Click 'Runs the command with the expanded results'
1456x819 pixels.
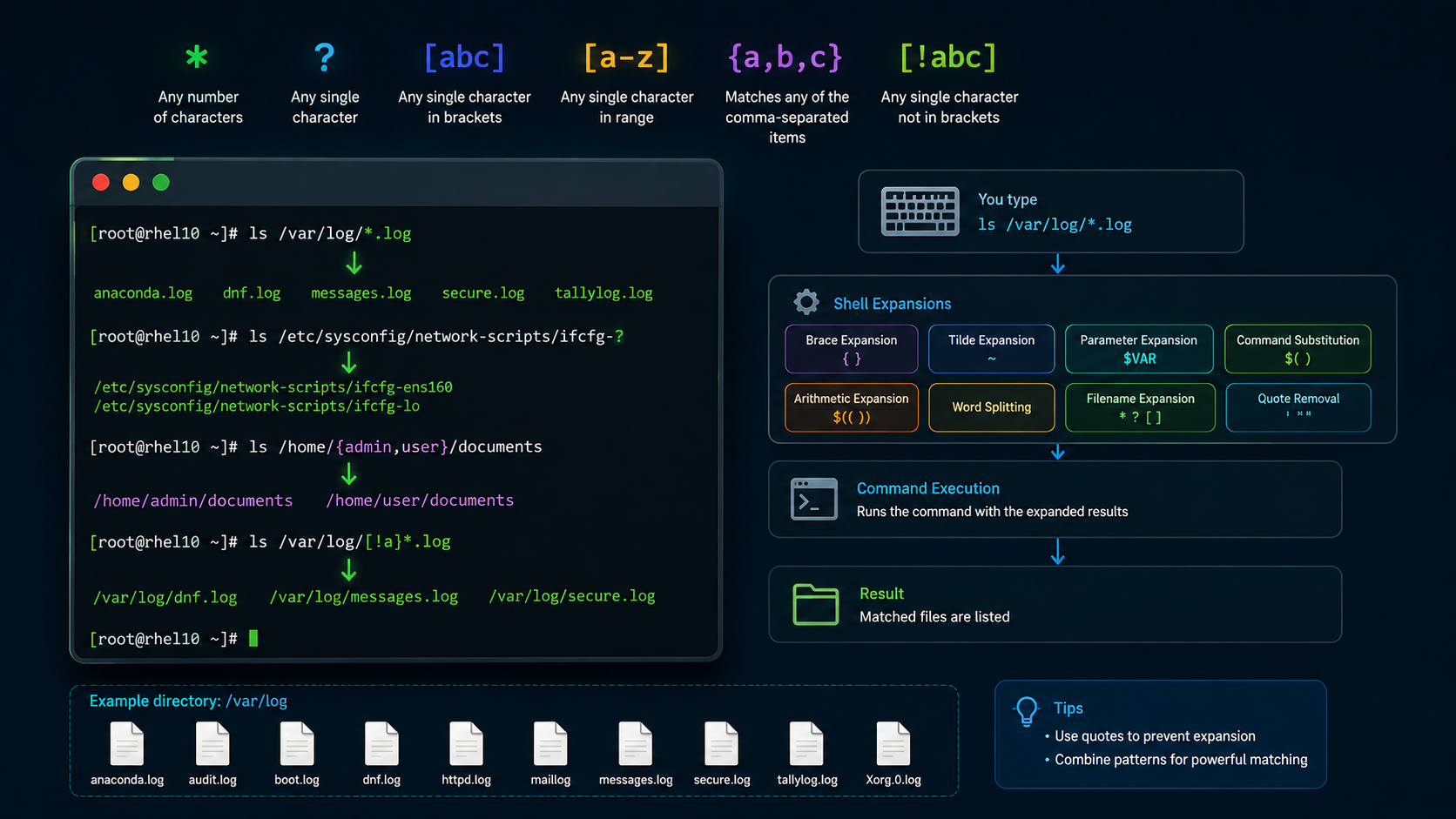point(992,512)
